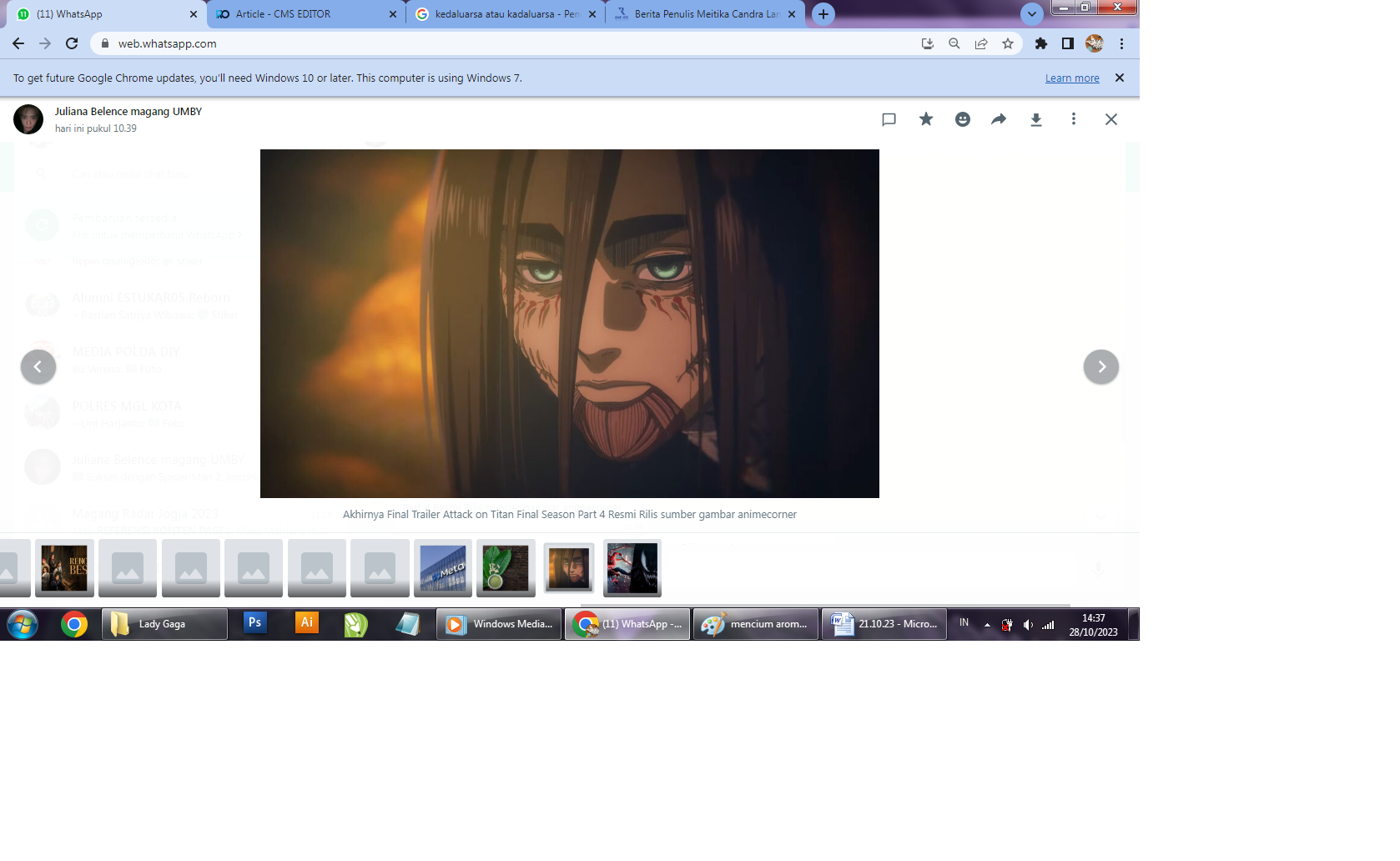Reload the WhatsApp page
Image resolution: width=1400 pixels, height=861 pixels.
click(72, 43)
